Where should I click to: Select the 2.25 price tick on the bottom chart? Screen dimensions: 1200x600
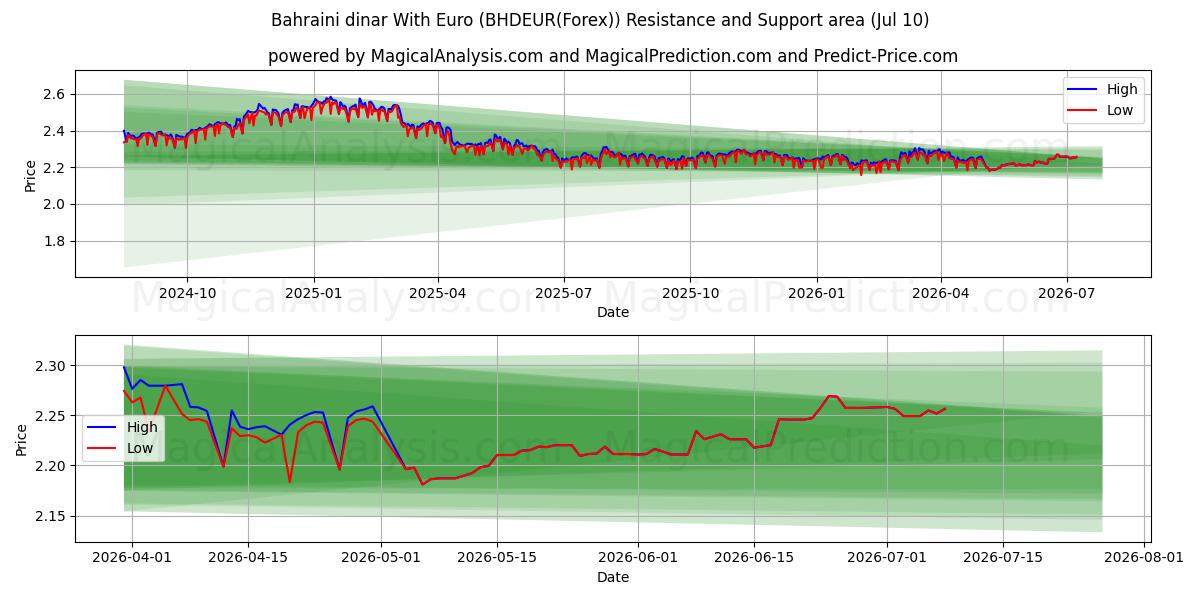[x=52, y=416]
